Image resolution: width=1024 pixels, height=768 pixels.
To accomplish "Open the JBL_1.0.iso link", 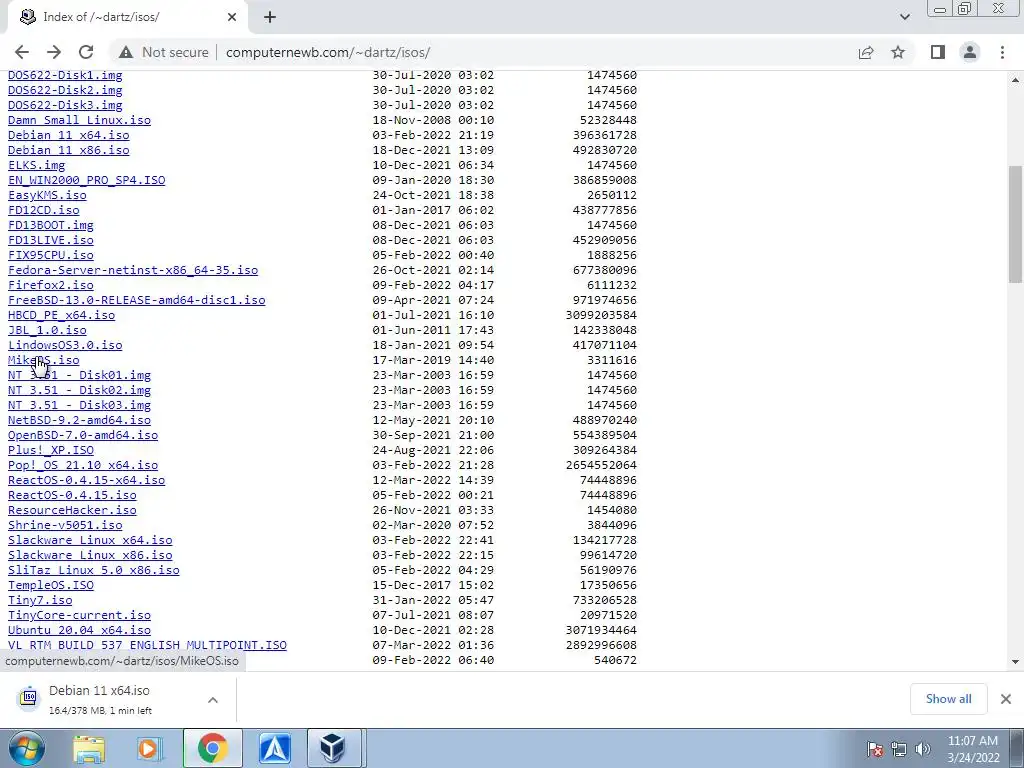I will (x=47, y=330).
